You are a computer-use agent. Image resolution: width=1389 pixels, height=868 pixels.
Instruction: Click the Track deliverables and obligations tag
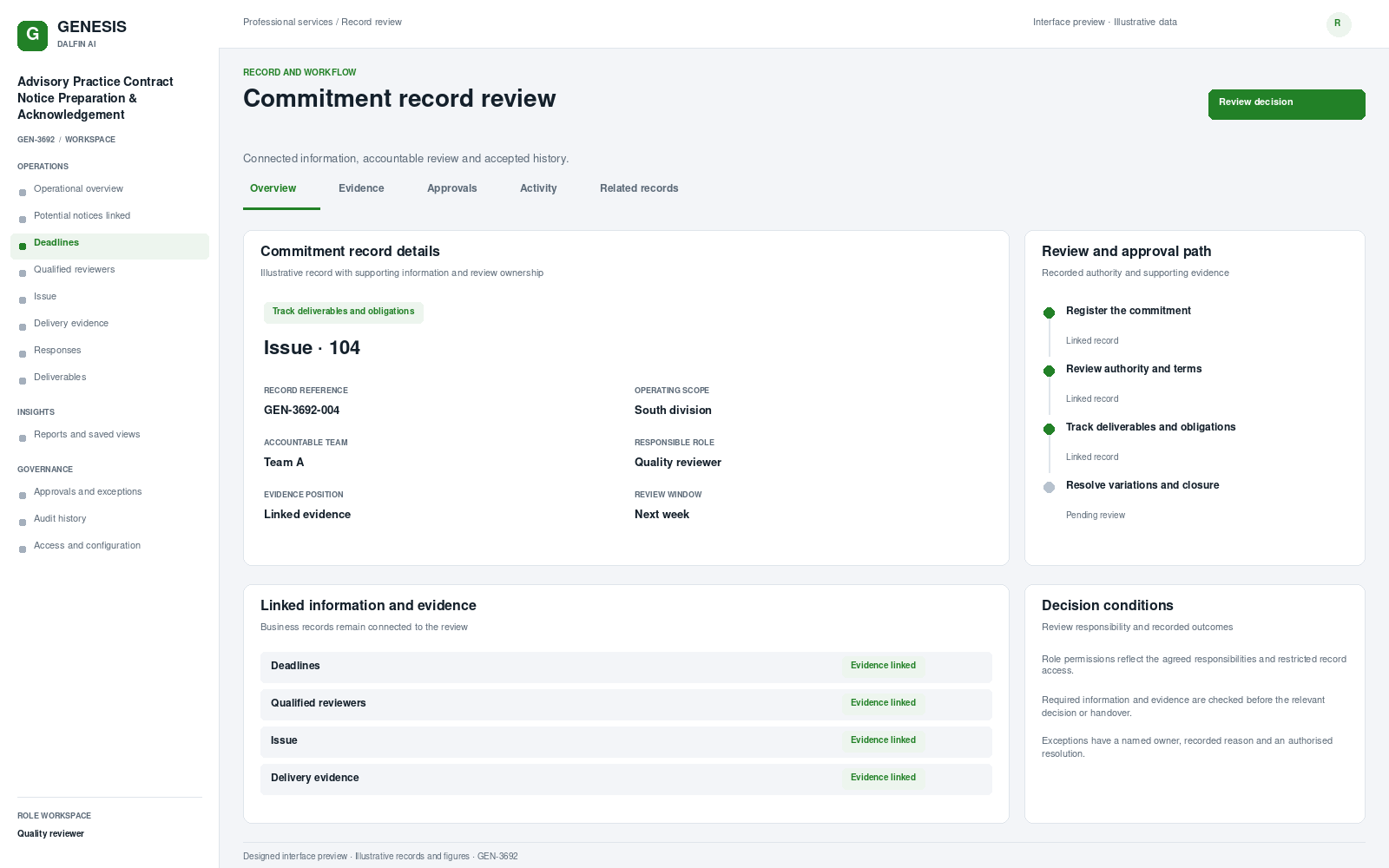coord(344,312)
